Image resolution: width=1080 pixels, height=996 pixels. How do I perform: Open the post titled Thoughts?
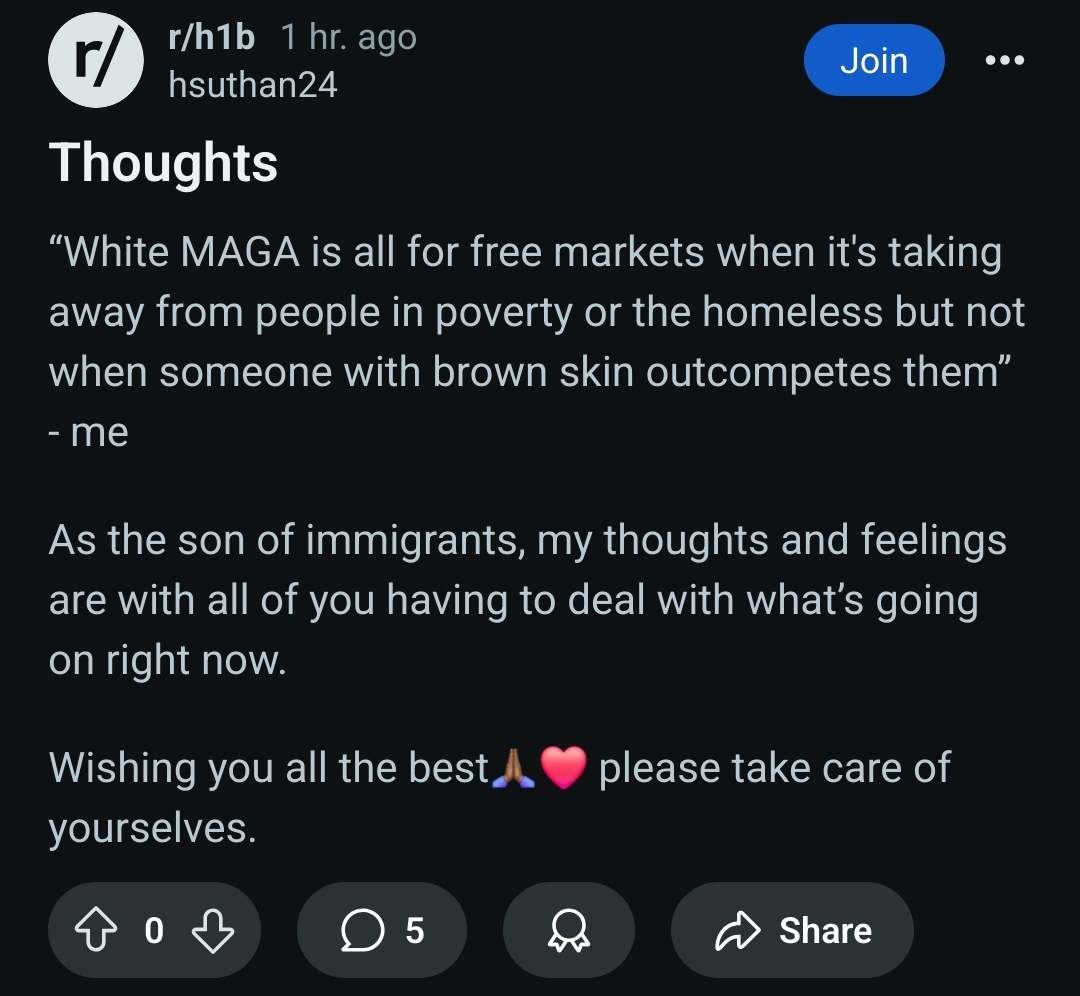163,163
